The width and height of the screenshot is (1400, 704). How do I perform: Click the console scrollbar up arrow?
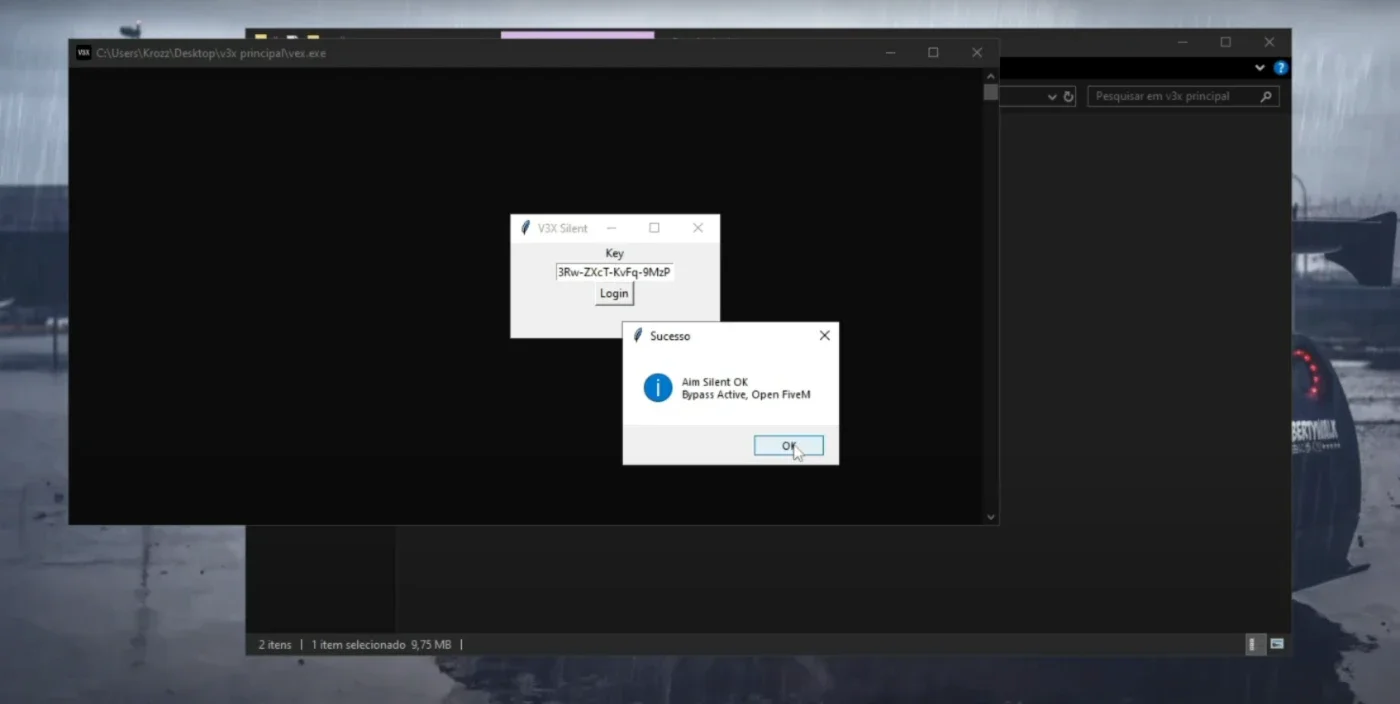point(991,76)
